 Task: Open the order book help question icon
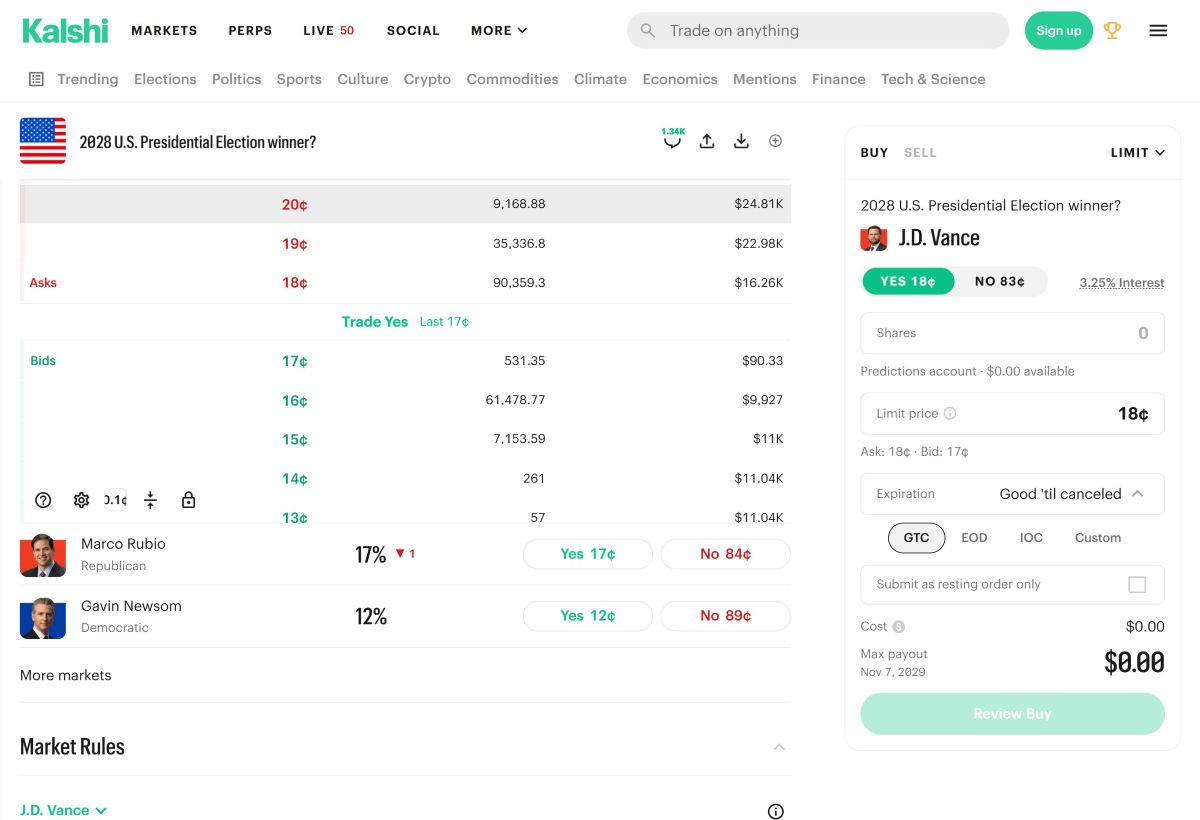click(43, 500)
